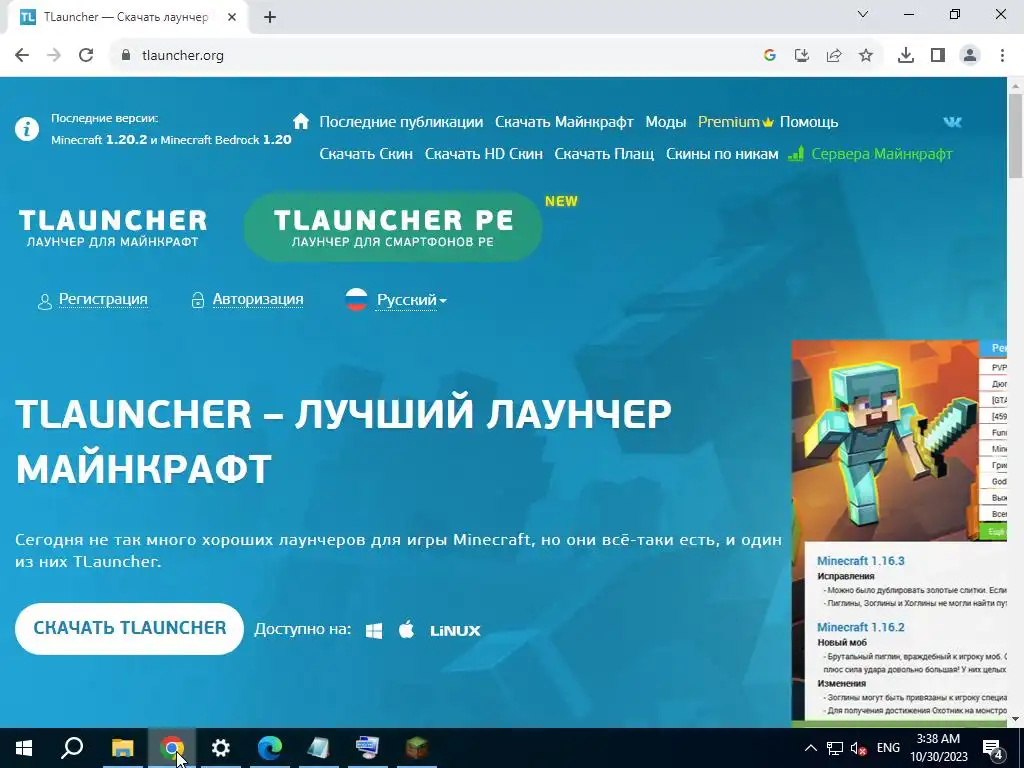Viewport: 1024px width, 768px height.
Task: Reload the tlauncher.org page
Action: pyautogui.click(x=86, y=56)
